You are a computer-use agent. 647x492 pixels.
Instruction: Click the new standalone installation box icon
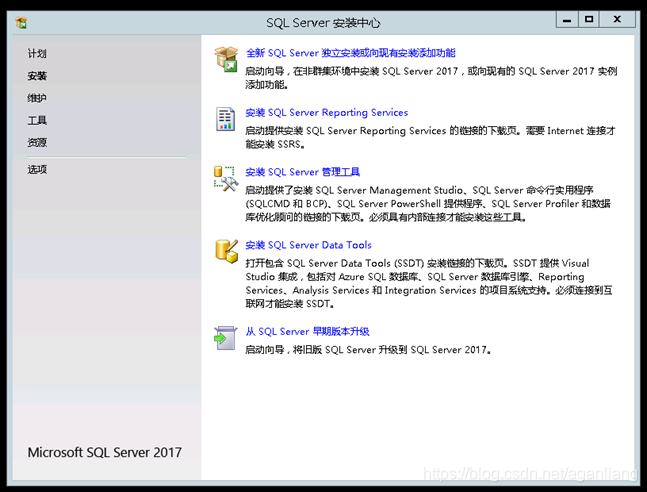click(x=226, y=59)
